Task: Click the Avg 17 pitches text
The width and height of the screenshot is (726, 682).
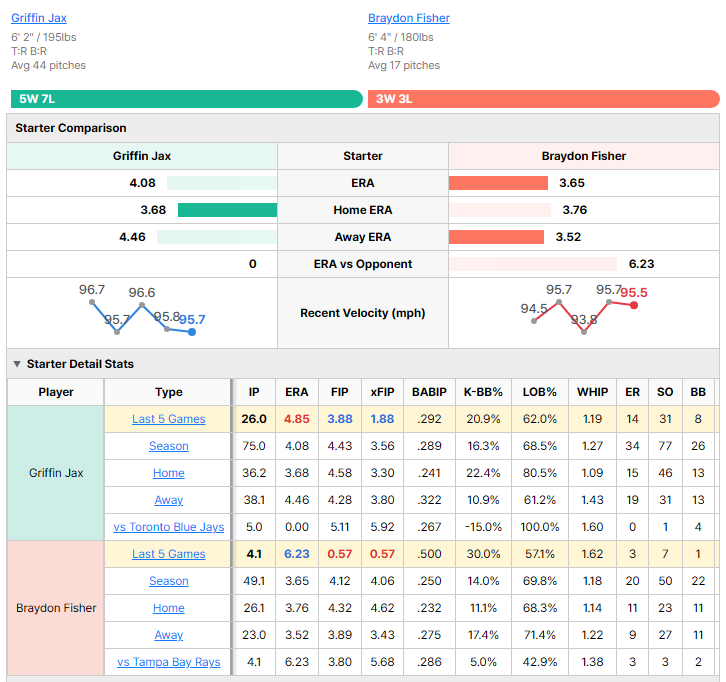Action: [404, 65]
